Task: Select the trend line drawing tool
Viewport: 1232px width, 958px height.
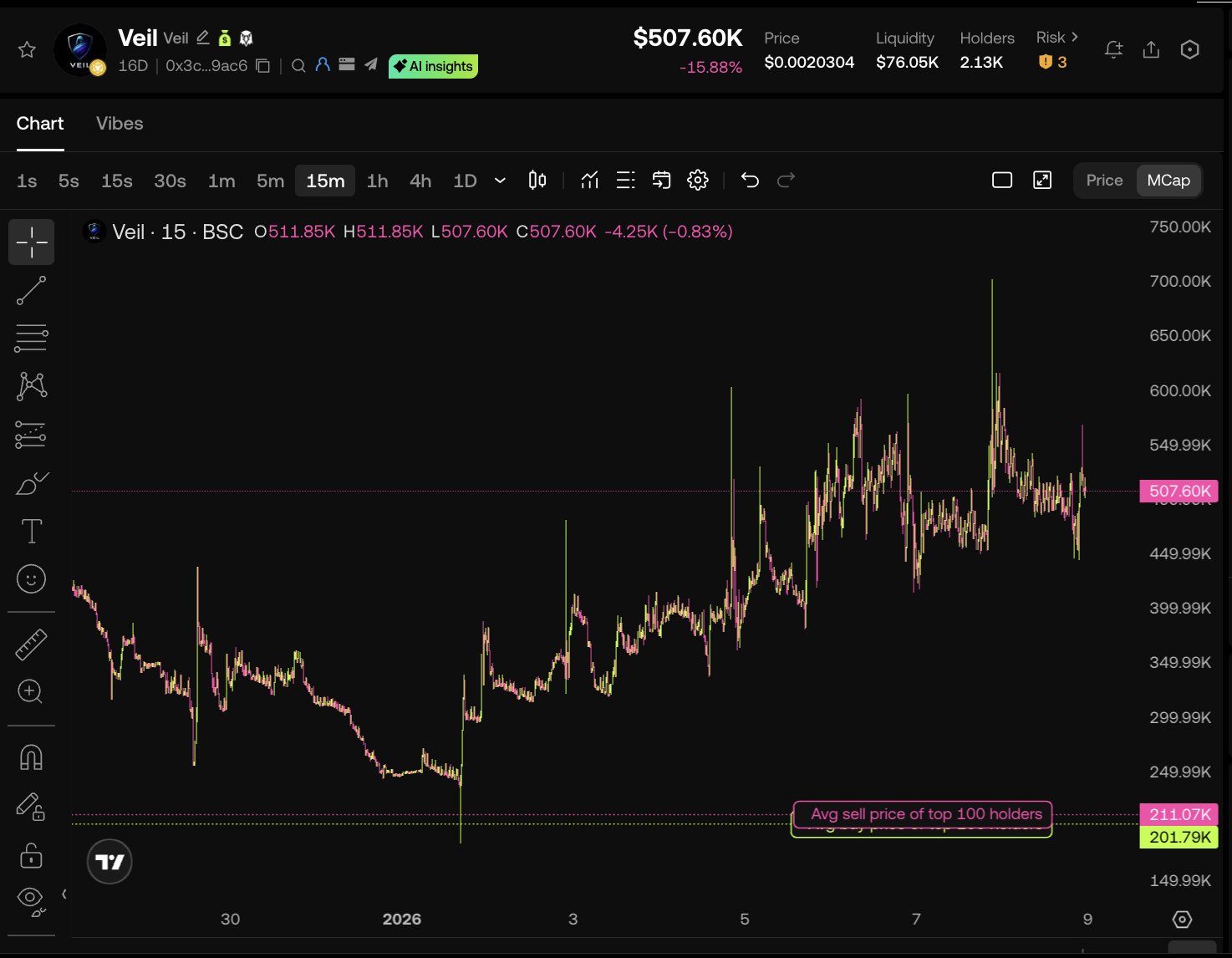Action: point(32,291)
